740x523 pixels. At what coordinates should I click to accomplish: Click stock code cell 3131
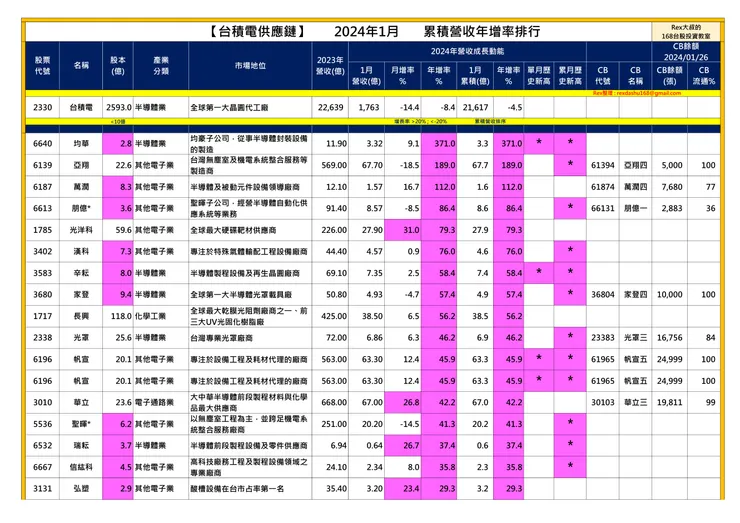click(42, 489)
